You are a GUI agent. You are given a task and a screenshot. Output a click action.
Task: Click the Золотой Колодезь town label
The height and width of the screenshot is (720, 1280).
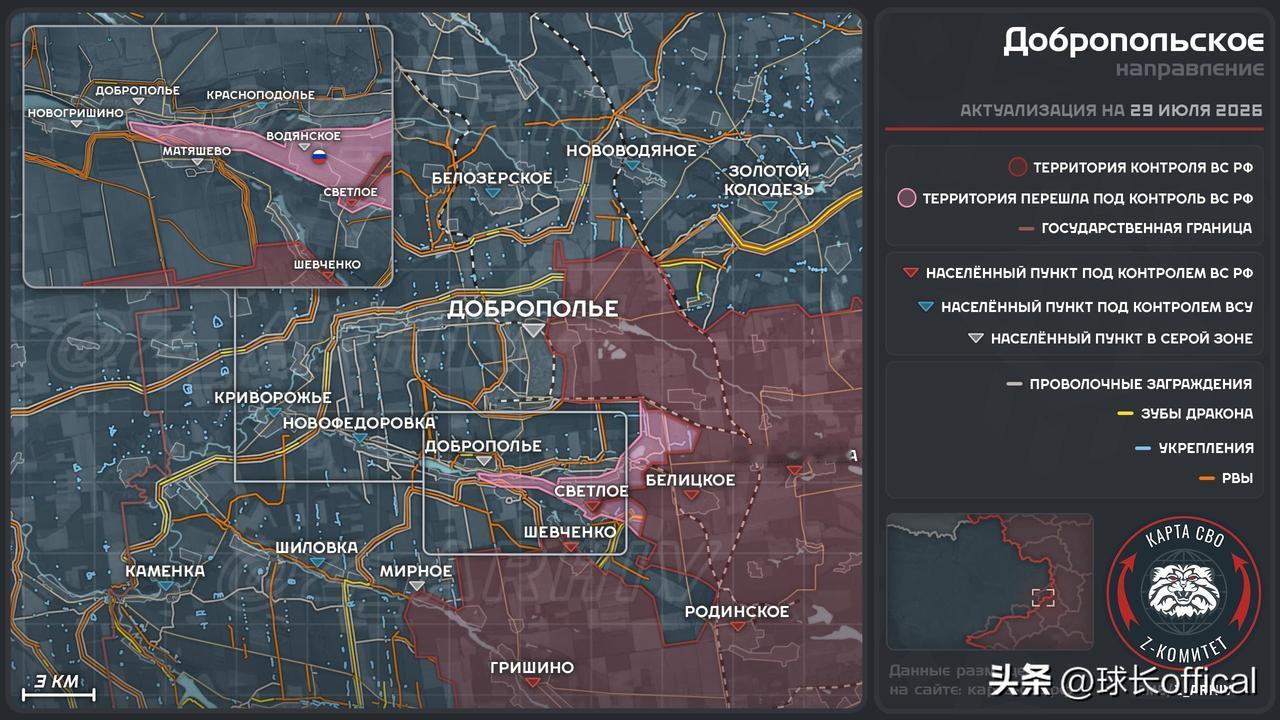(769, 180)
